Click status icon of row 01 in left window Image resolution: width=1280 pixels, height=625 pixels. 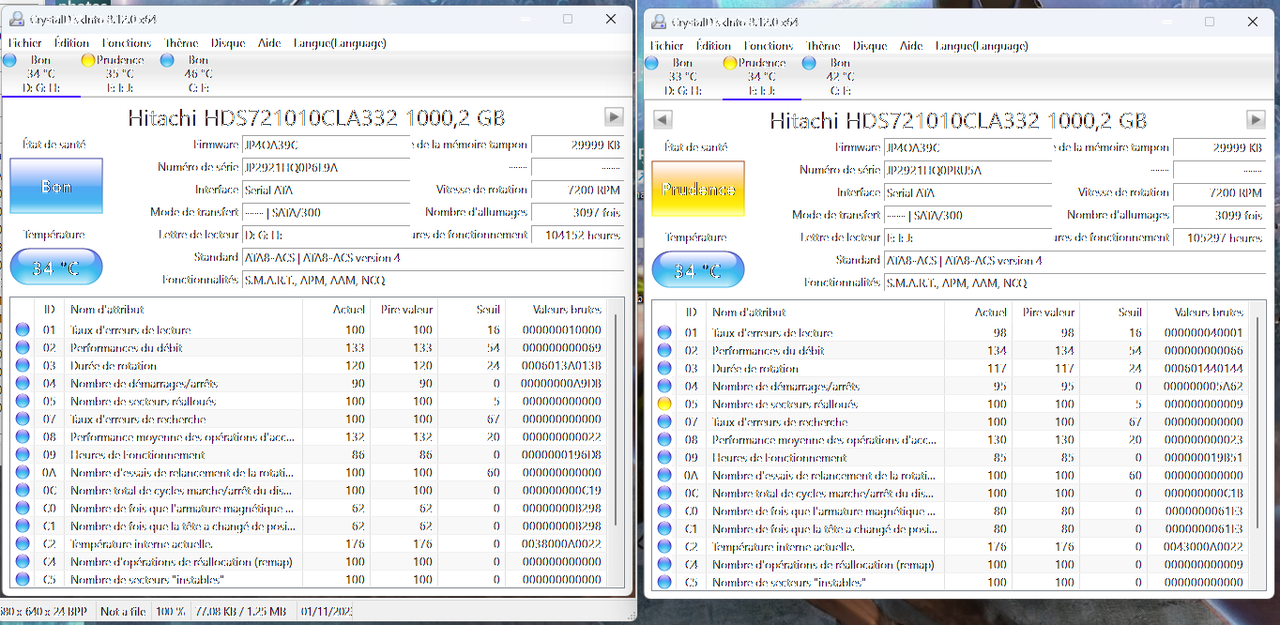click(22, 329)
